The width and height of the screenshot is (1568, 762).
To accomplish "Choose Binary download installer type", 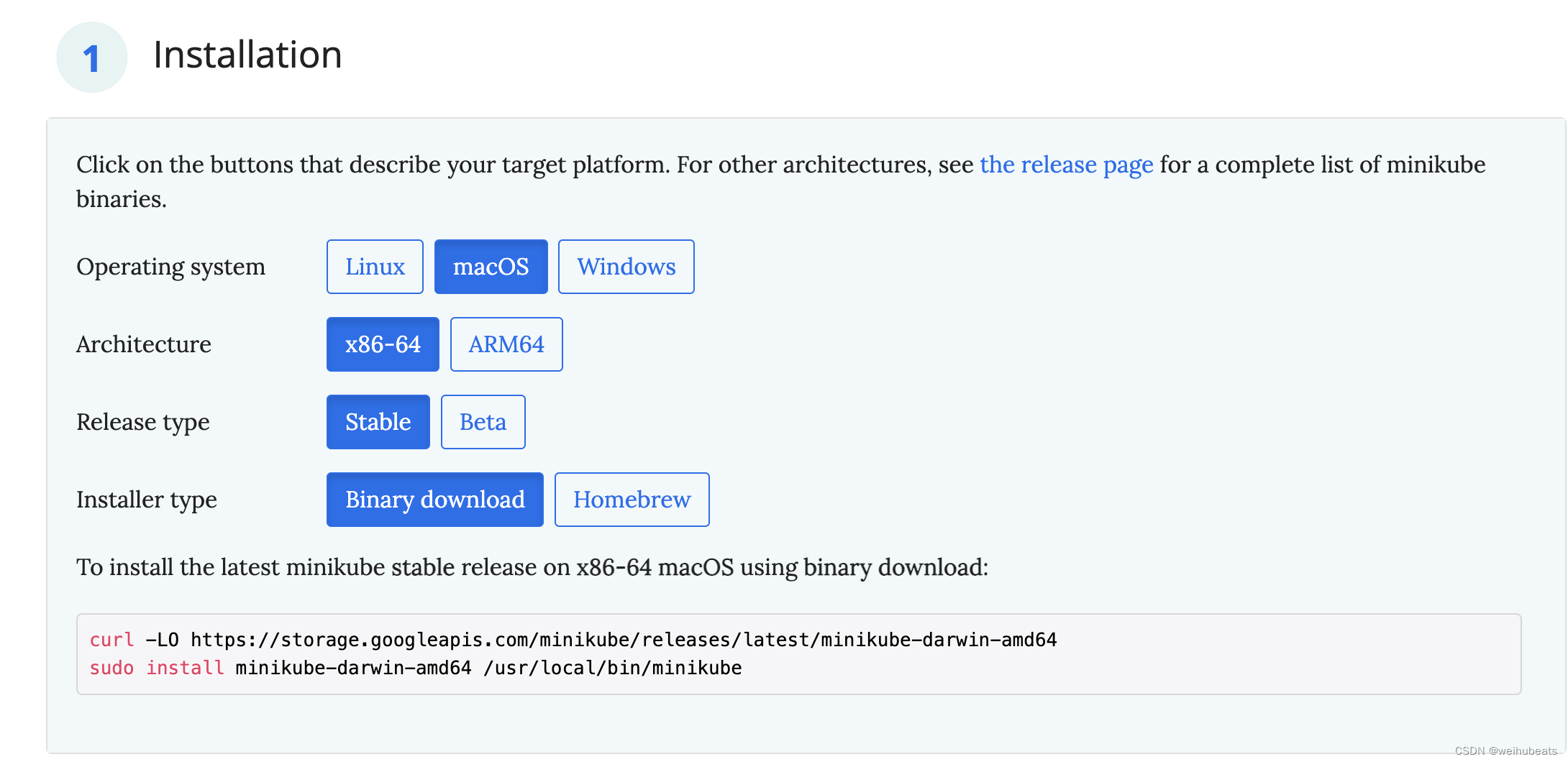I will click(x=435, y=500).
